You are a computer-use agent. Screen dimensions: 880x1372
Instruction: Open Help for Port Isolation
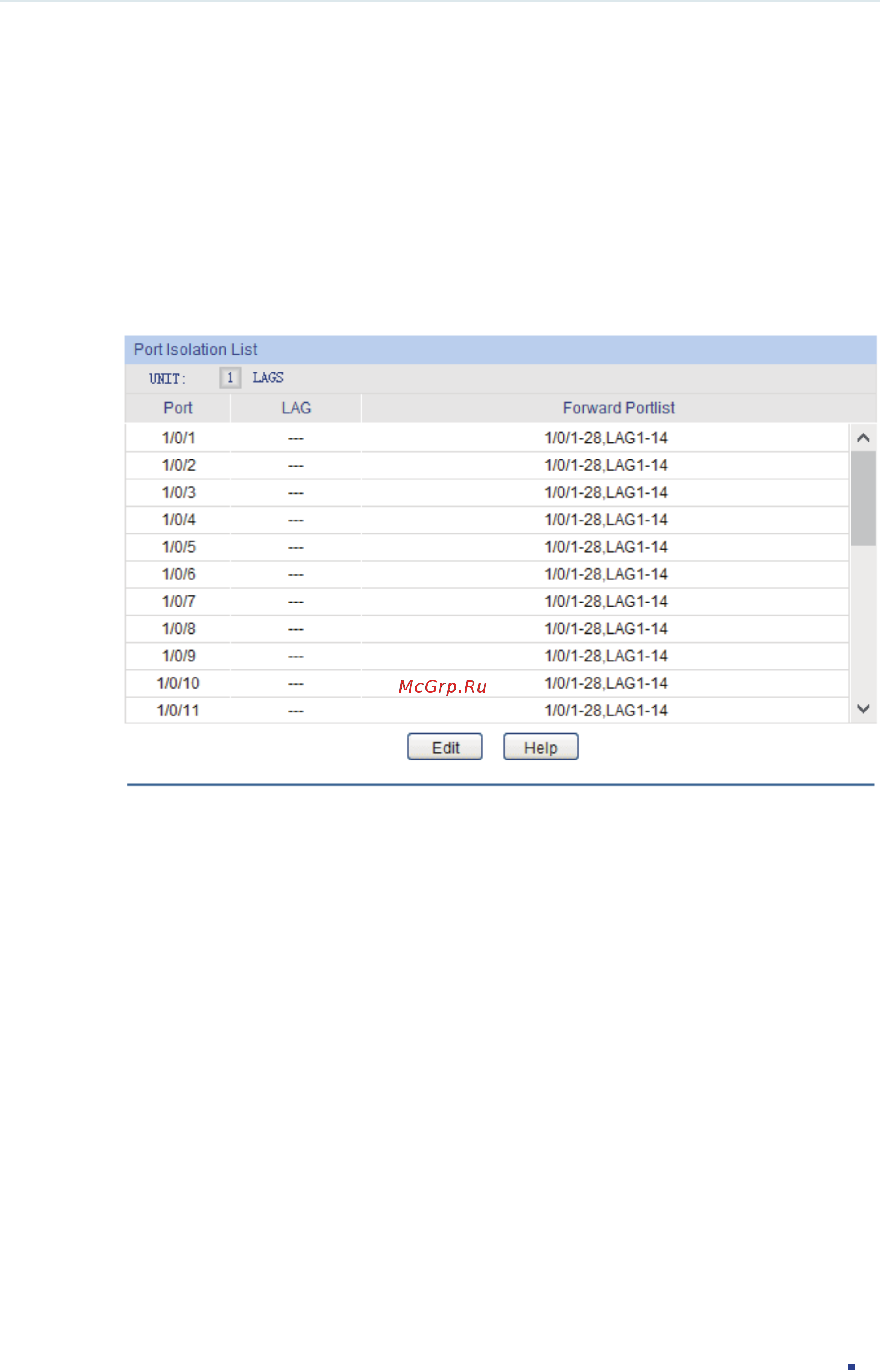(x=541, y=747)
